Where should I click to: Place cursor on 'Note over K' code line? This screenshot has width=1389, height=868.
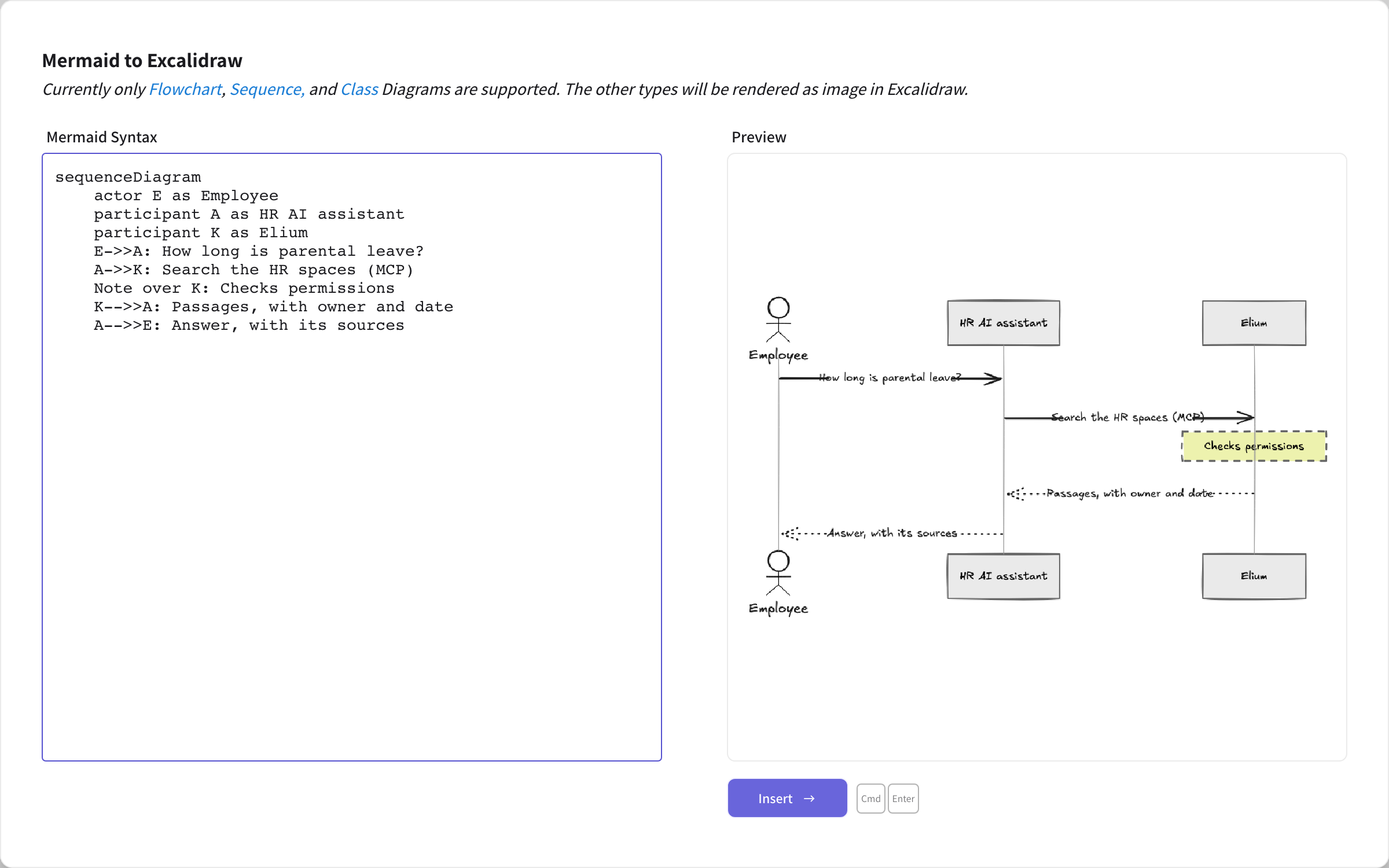(244, 288)
